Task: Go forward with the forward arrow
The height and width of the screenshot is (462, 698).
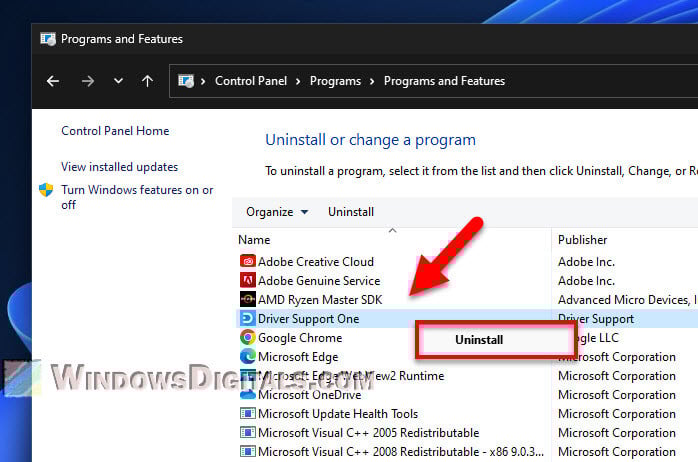Action: (88, 81)
